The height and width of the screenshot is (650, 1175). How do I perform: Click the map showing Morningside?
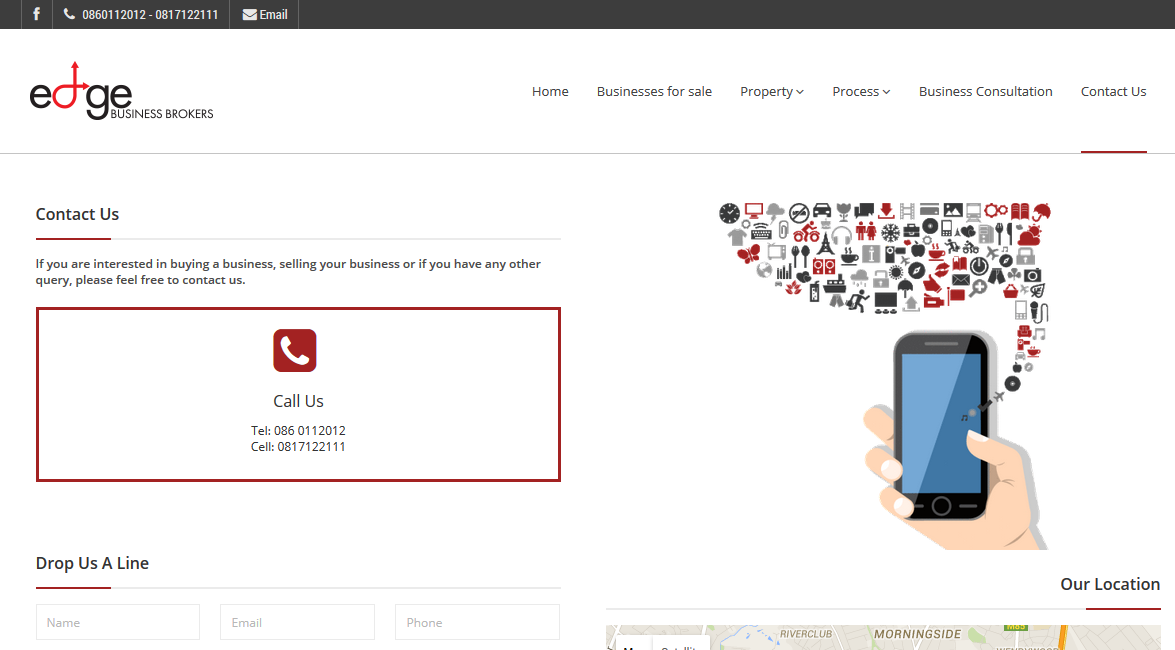[883, 637]
